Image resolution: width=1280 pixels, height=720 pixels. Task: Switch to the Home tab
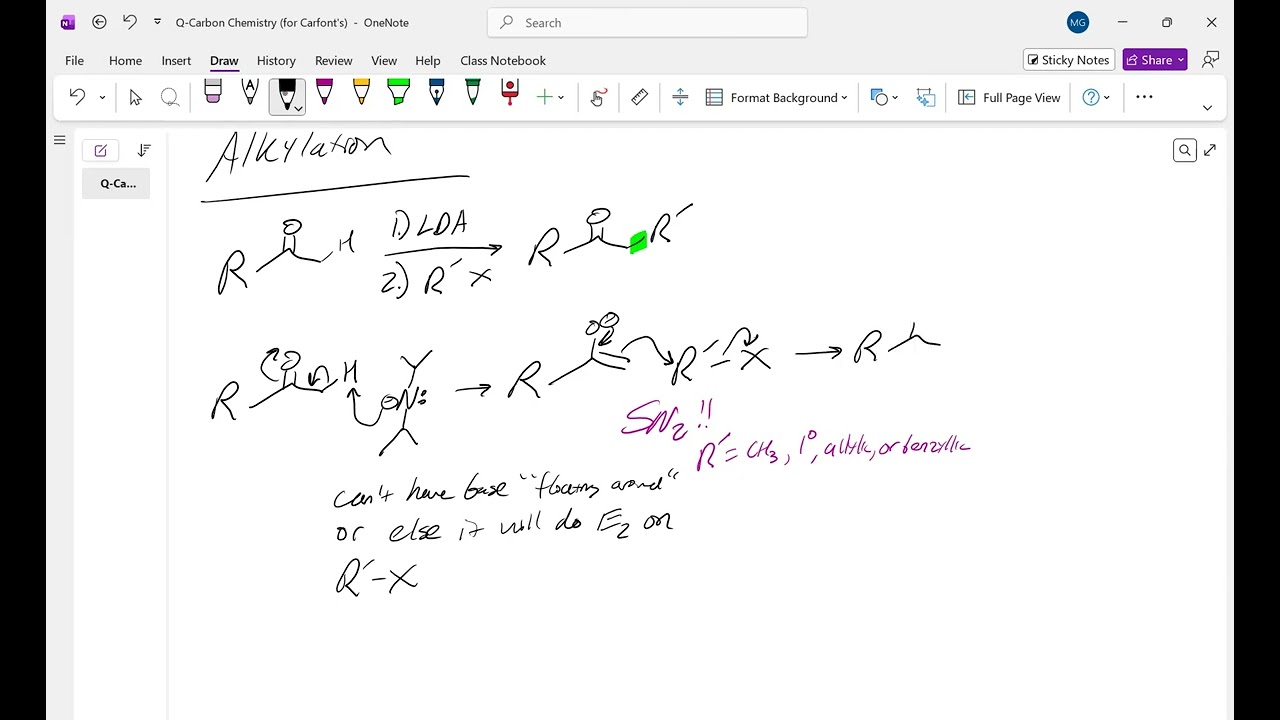125,60
